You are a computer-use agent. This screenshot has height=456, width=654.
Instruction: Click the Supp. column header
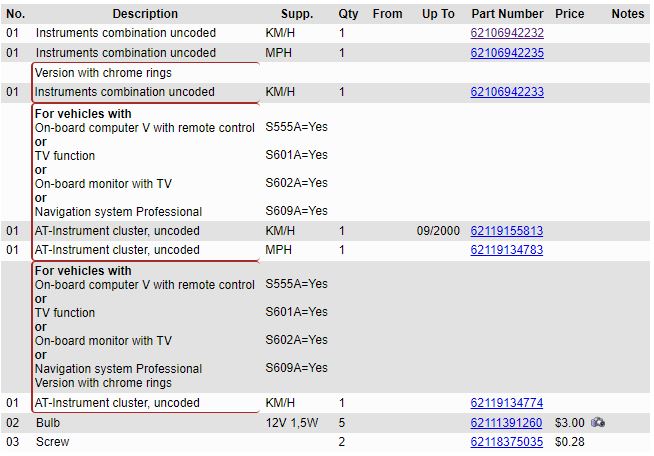coord(296,14)
